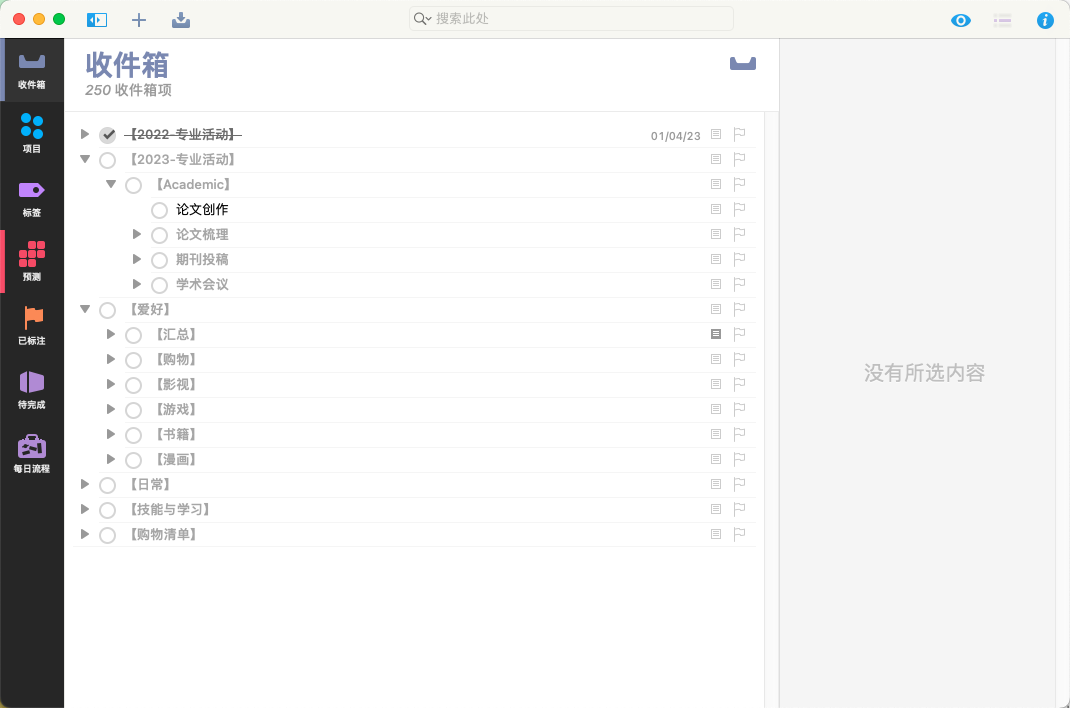Screen dimensions: 1070x708
Task: Click the clean up tray toolbar icon
Action: [181, 19]
